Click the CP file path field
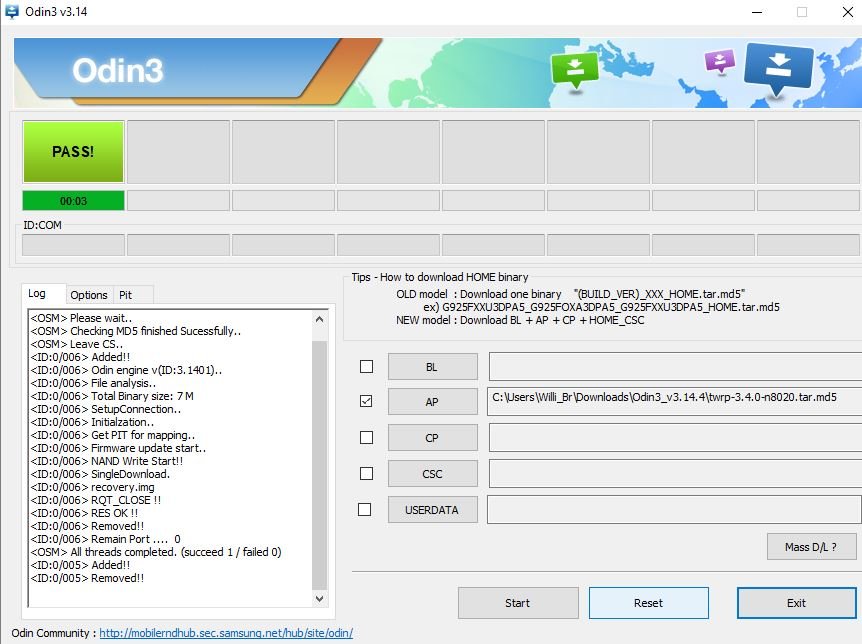 pos(675,438)
